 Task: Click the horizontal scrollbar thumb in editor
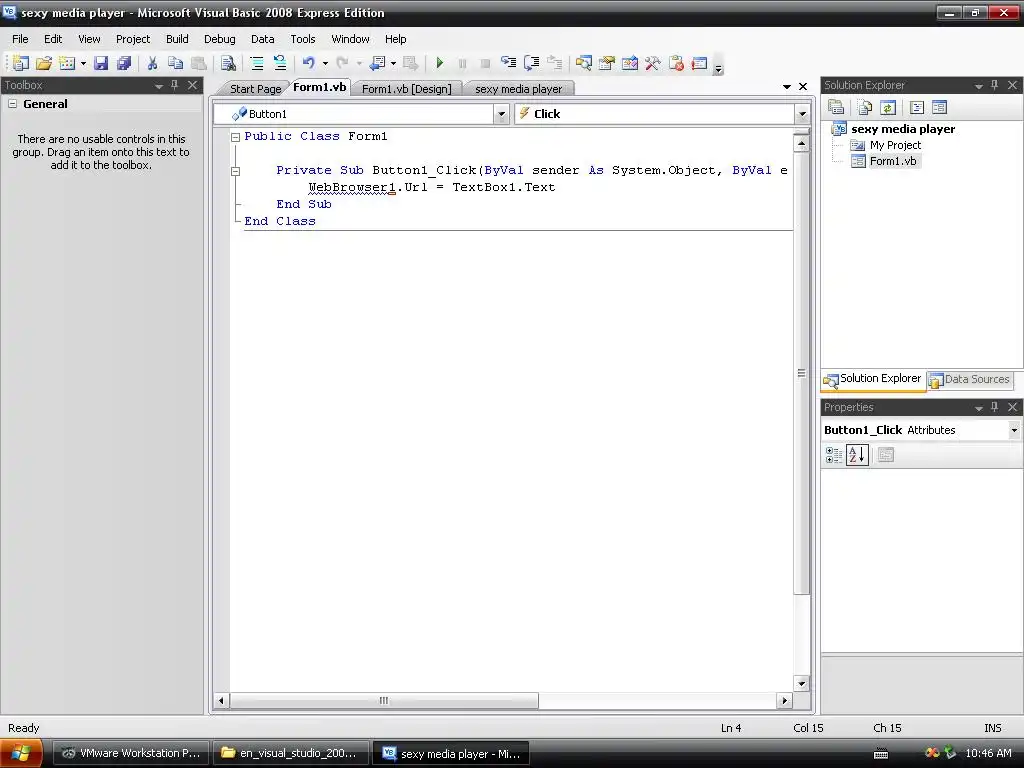384,701
